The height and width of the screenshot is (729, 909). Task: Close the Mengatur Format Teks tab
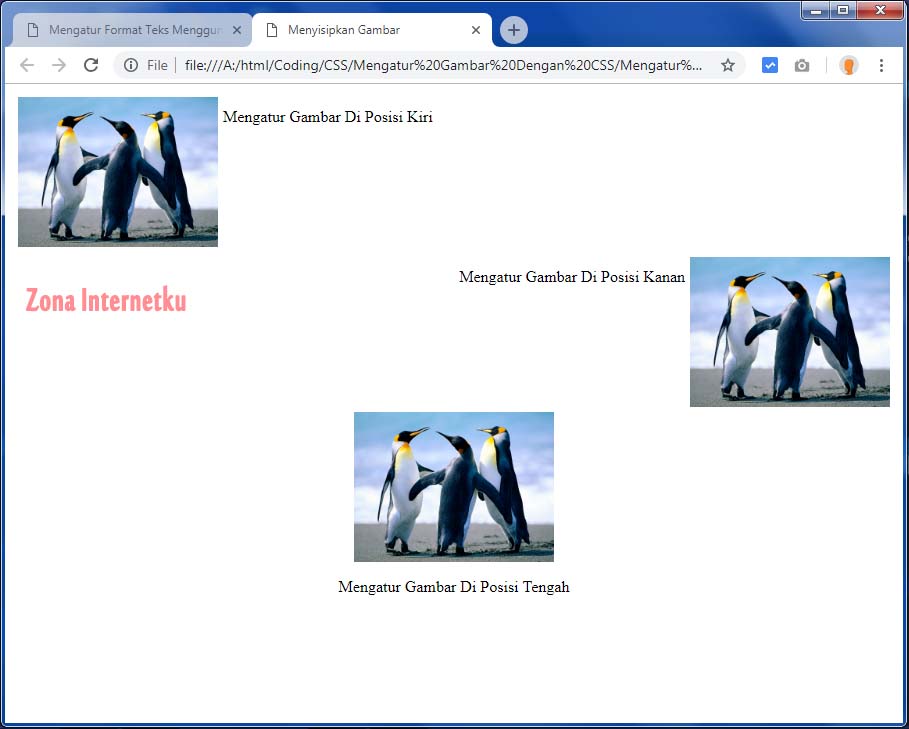pos(237,30)
